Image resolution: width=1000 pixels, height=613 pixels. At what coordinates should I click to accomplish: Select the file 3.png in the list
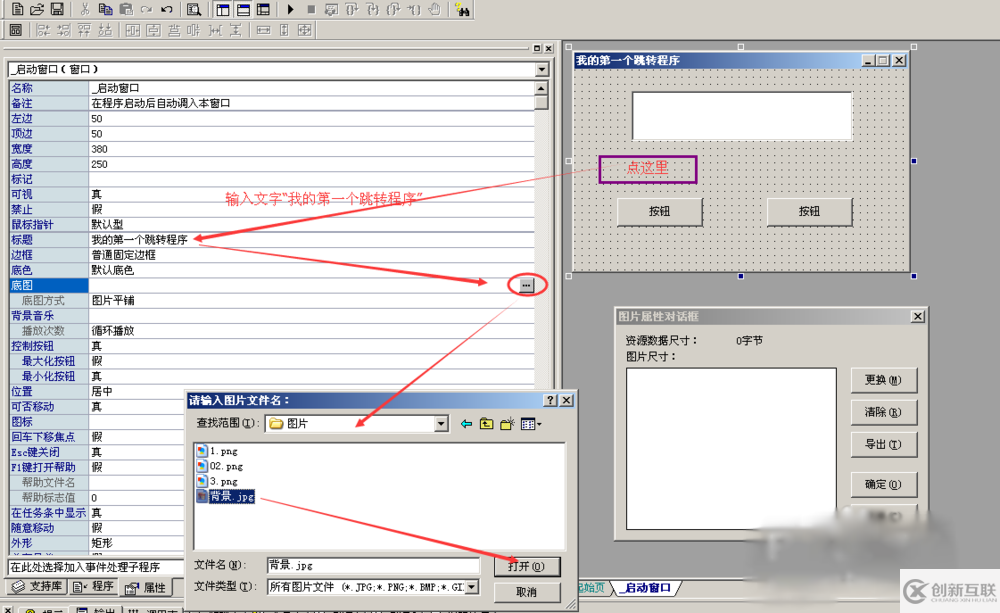point(217,481)
